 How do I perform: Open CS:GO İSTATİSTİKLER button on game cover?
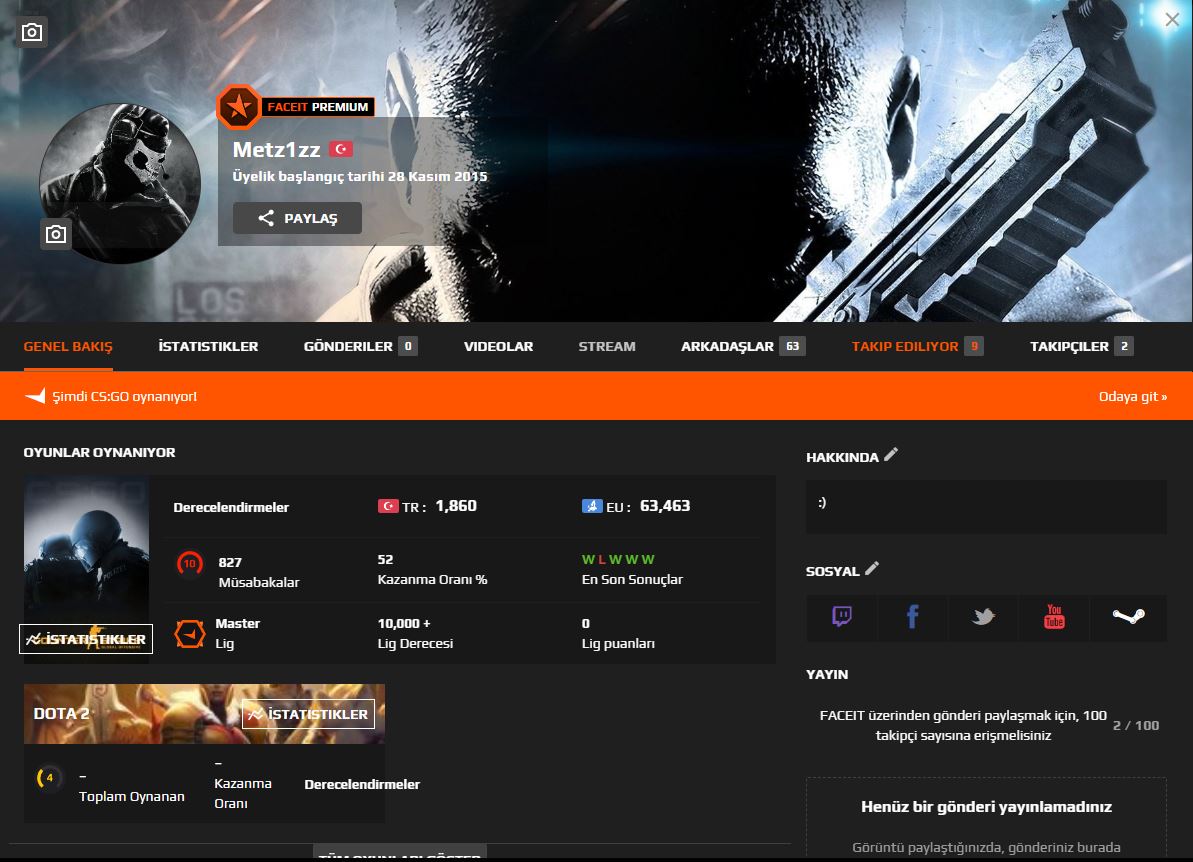86,639
